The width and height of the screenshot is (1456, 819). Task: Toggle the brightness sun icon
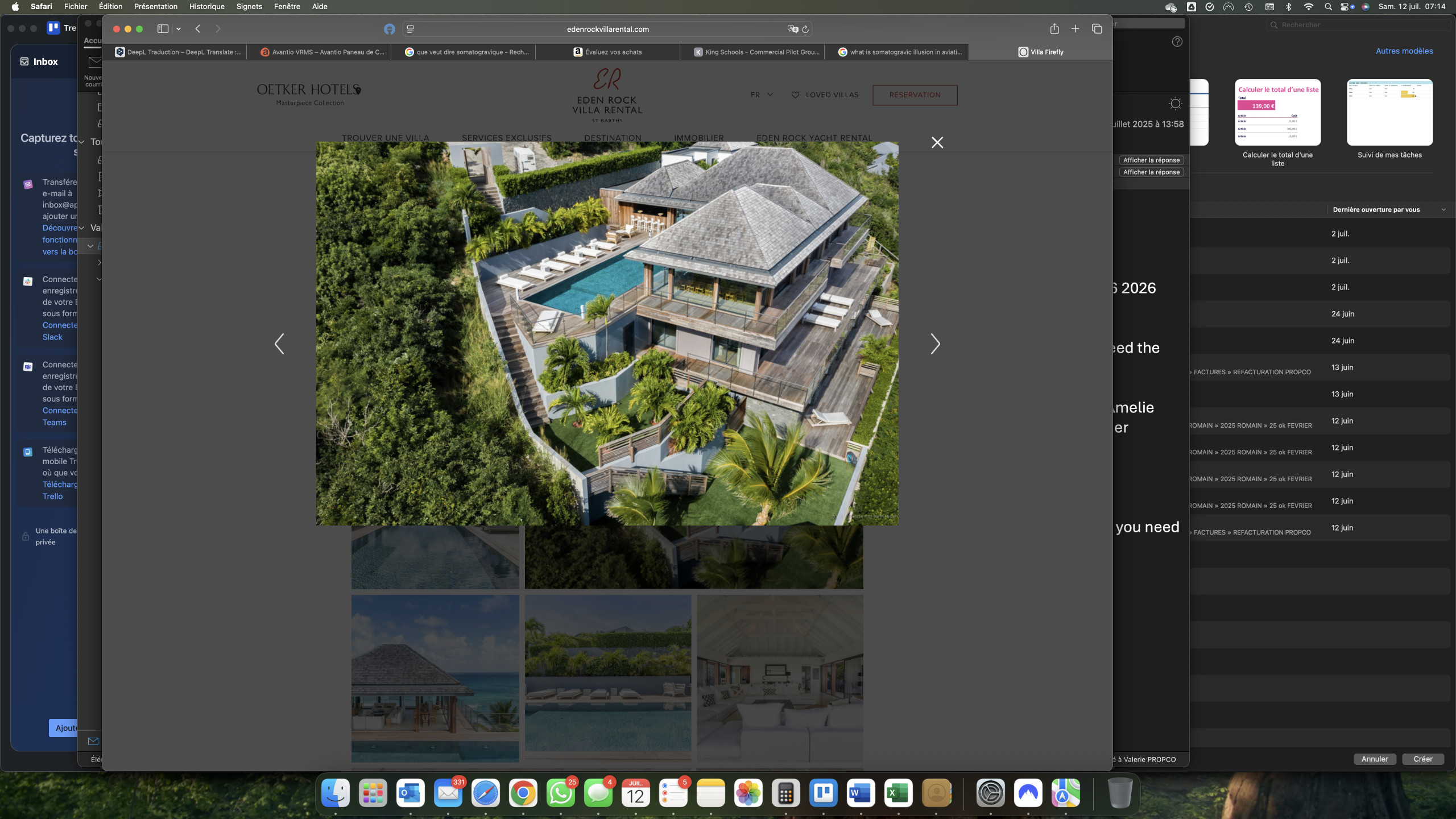[x=1175, y=104]
